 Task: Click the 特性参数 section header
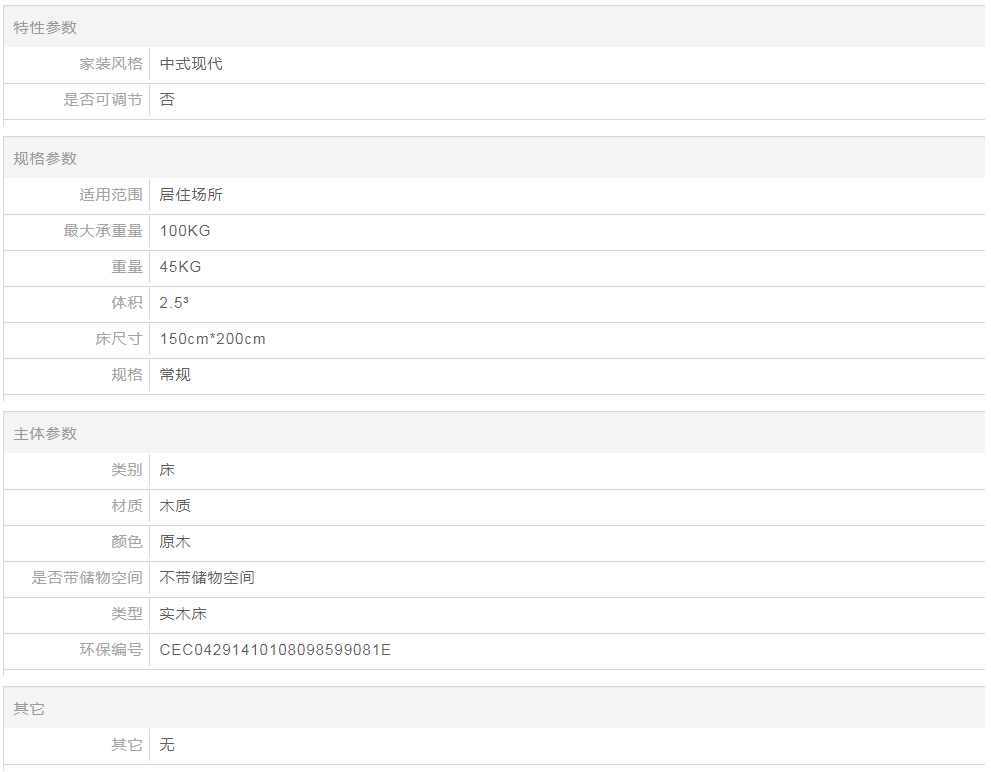click(45, 28)
